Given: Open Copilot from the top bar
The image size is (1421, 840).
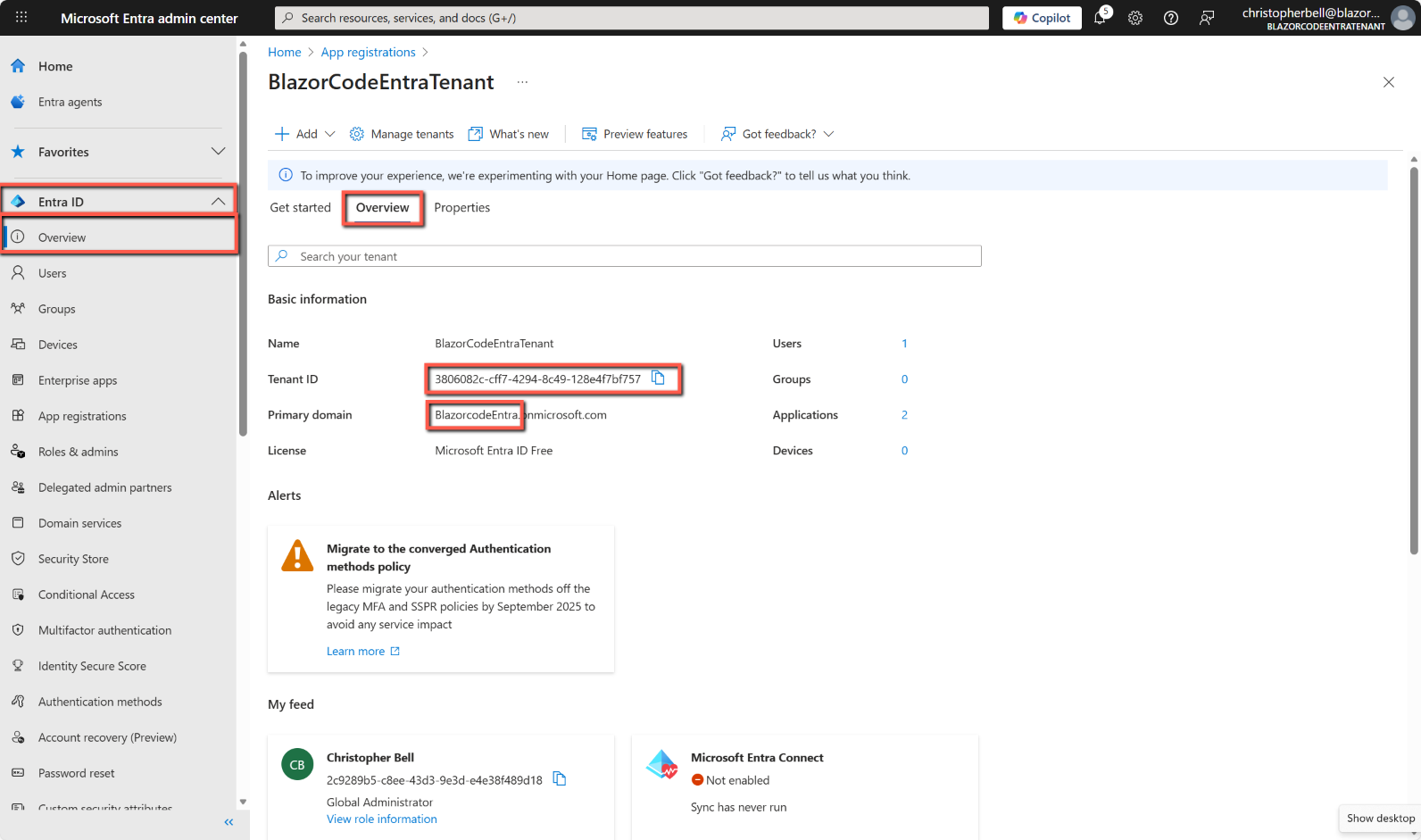Looking at the screenshot, I should [x=1042, y=18].
